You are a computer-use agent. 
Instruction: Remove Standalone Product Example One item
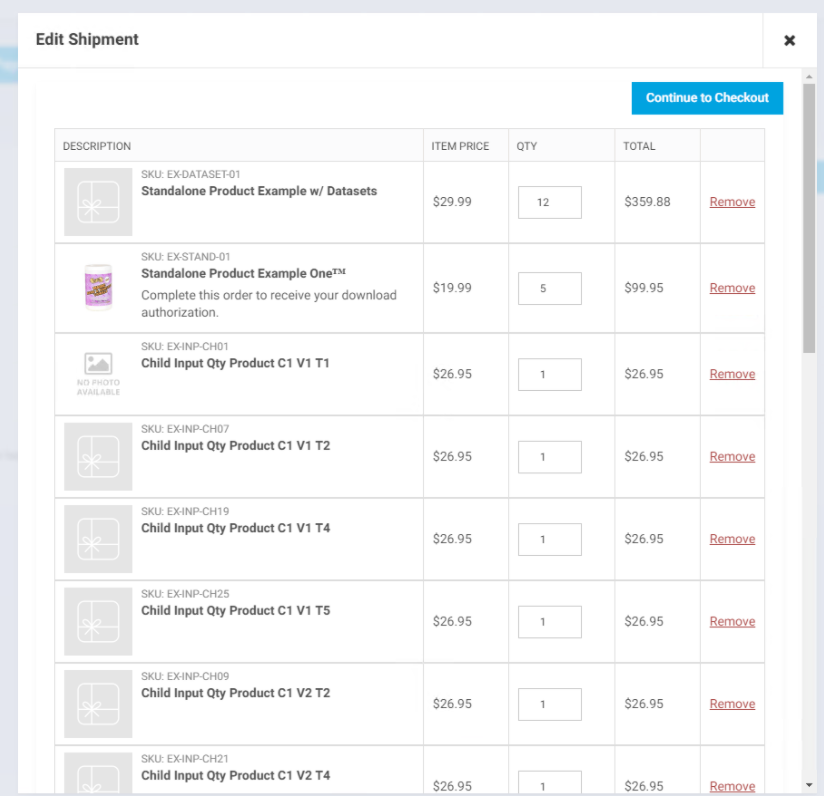[x=732, y=288]
